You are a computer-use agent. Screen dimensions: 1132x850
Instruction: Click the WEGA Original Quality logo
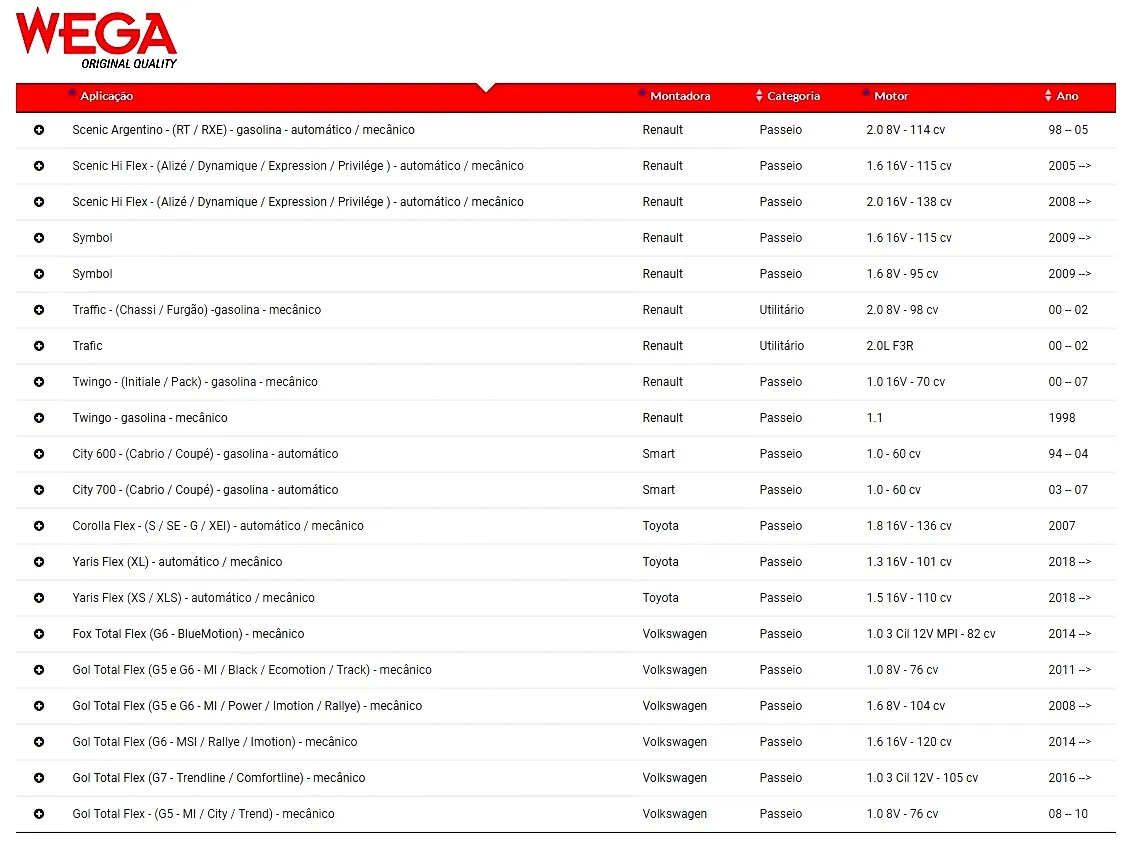[97, 38]
